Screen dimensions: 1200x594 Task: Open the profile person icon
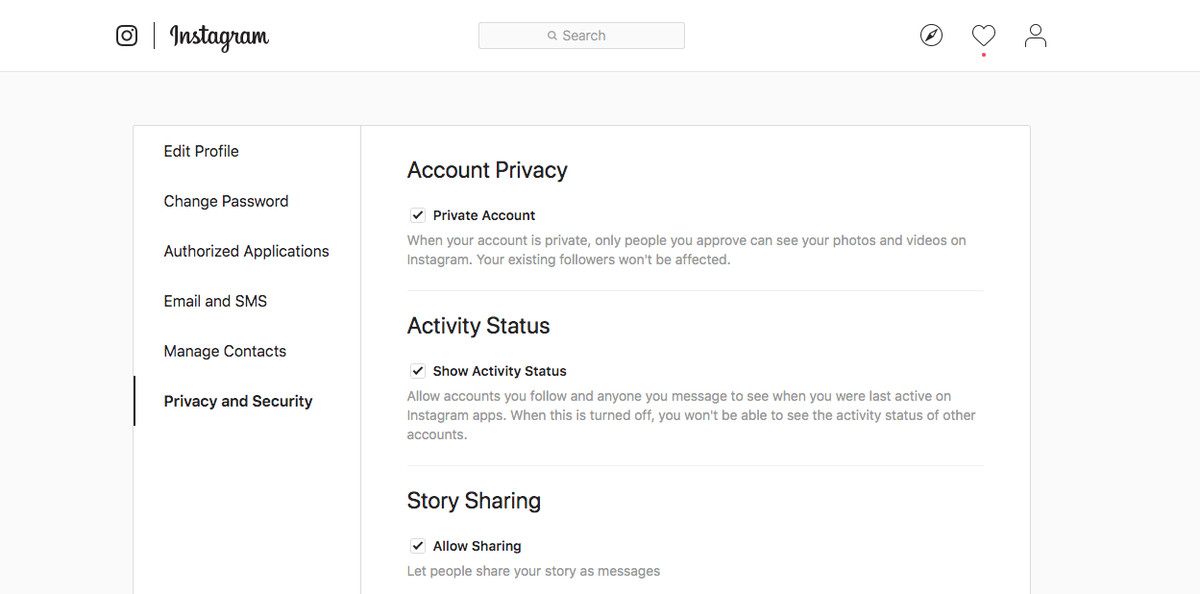1035,36
